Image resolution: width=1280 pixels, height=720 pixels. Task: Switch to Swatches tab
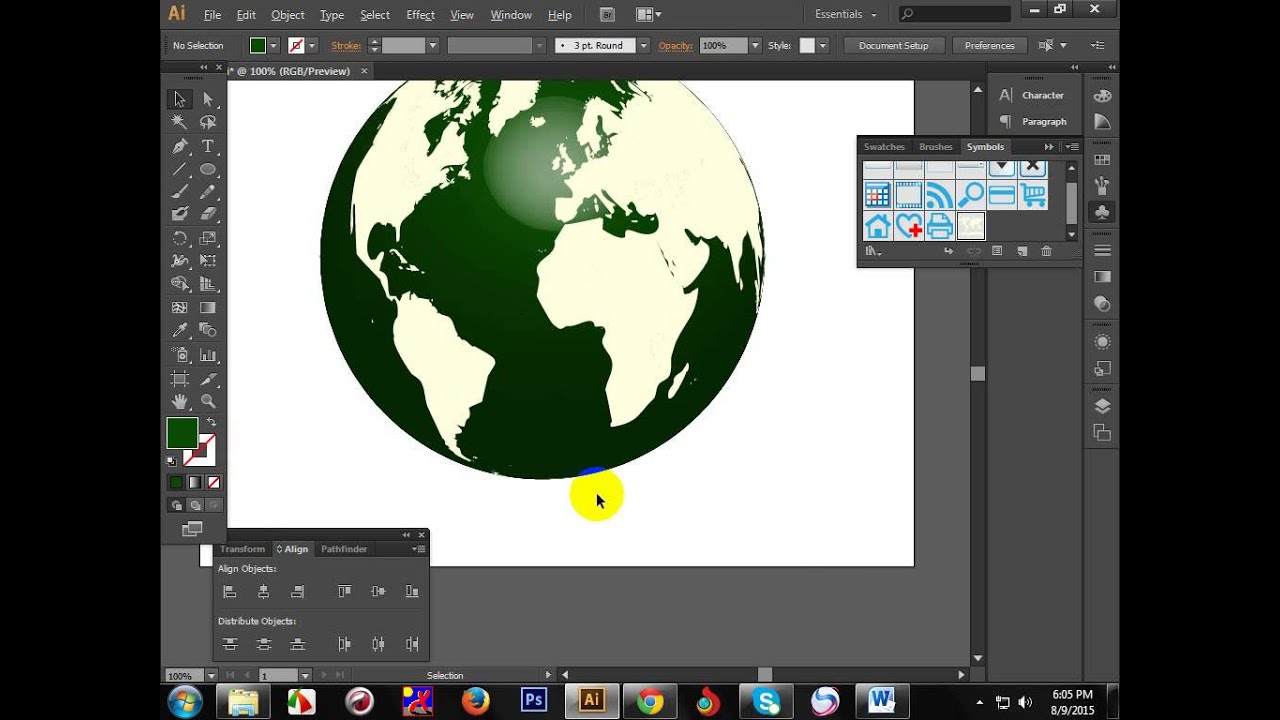884,147
